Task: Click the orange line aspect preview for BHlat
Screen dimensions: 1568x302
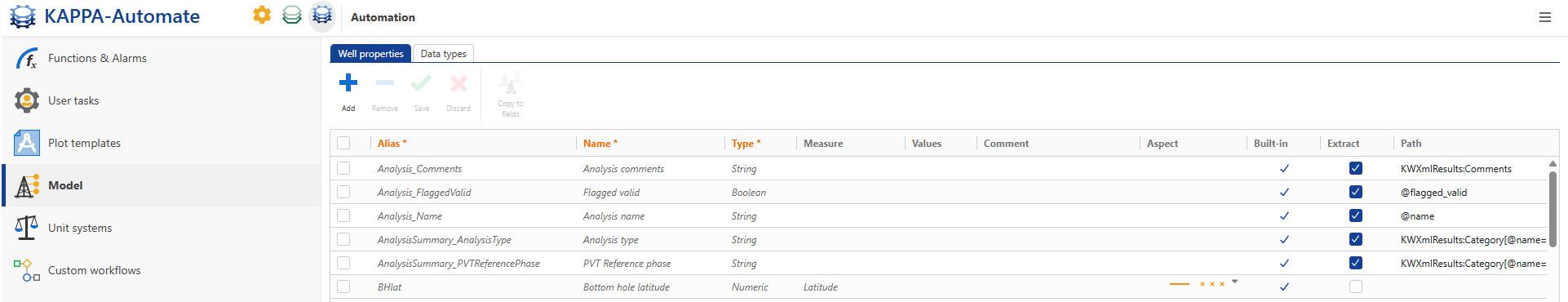Action: pos(1180,284)
